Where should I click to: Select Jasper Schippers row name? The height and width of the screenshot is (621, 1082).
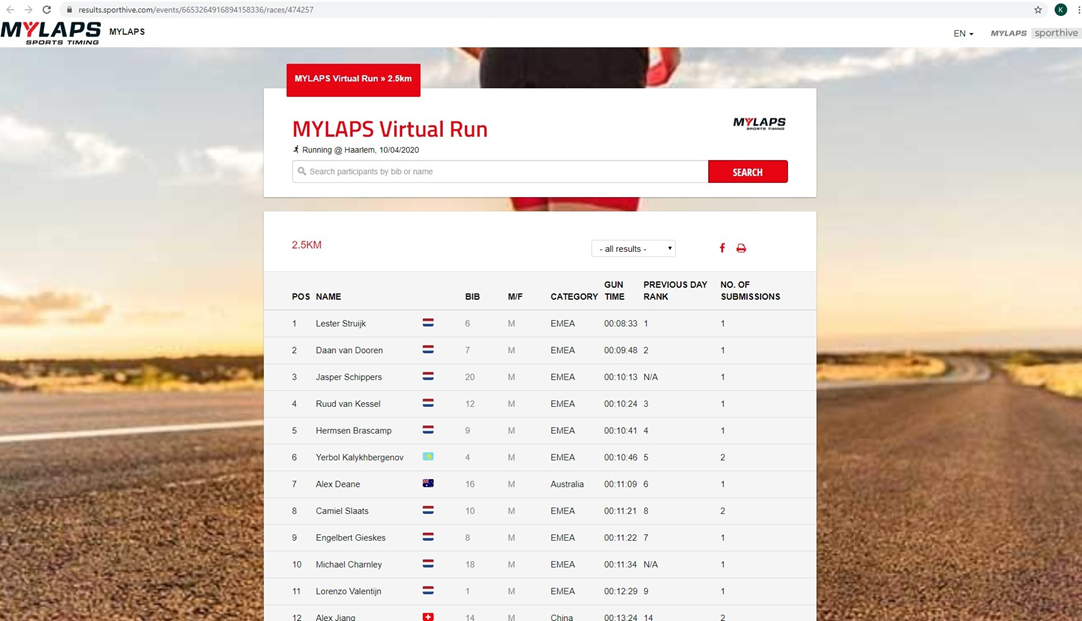click(x=348, y=377)
